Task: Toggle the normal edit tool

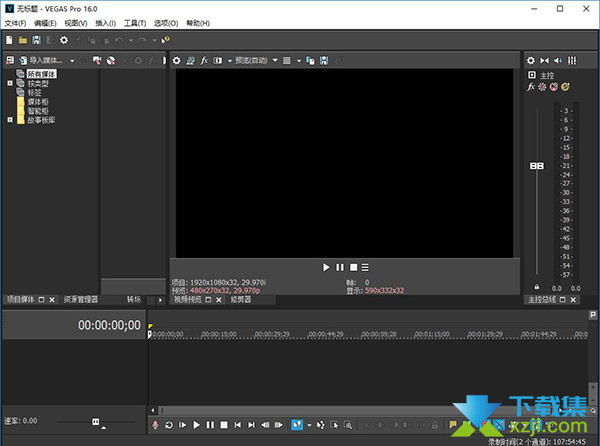Action: point(297,425)
